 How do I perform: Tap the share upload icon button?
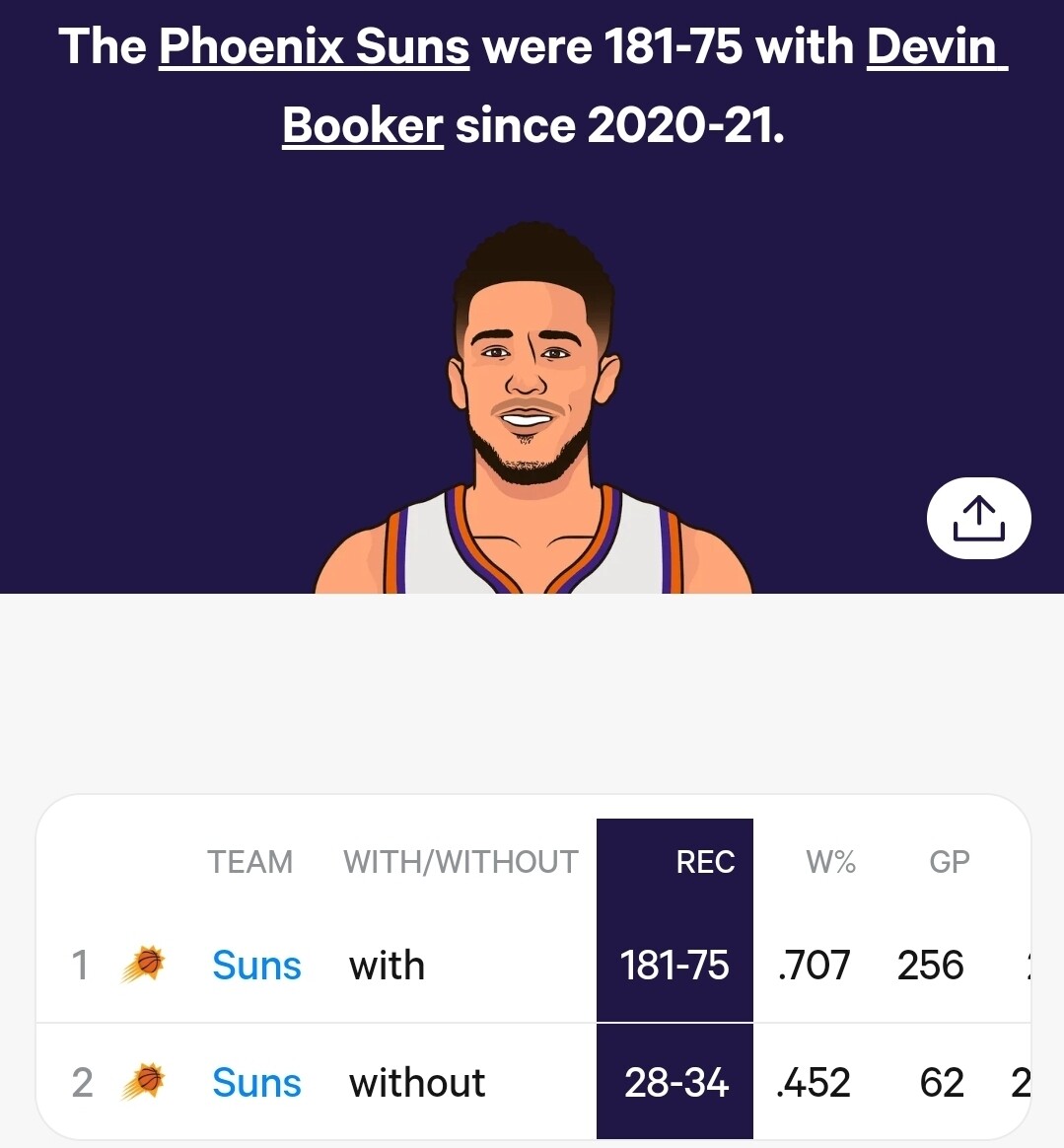[x=978, y=519]
